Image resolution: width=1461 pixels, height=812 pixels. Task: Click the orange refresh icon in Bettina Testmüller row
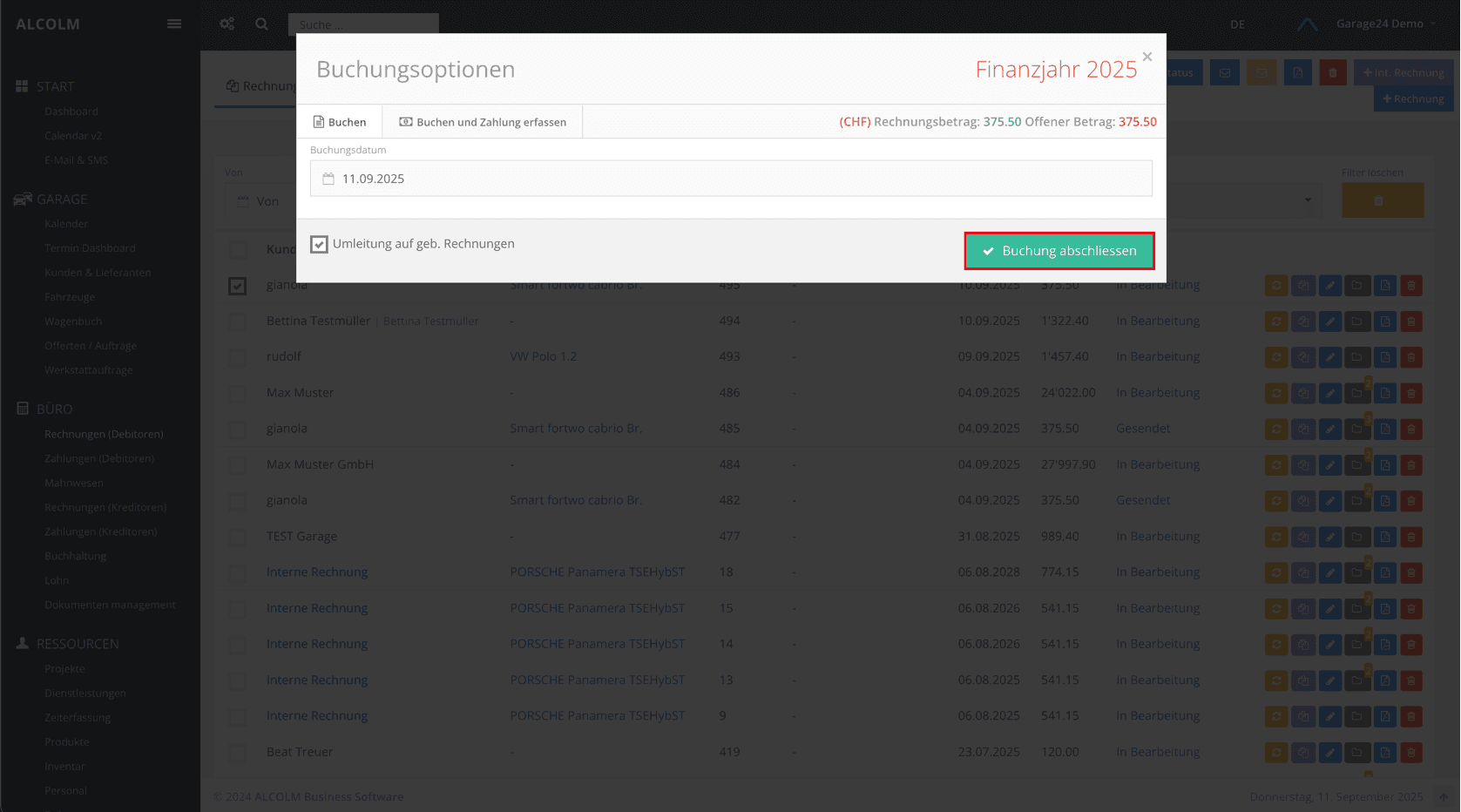(1276, 321)
